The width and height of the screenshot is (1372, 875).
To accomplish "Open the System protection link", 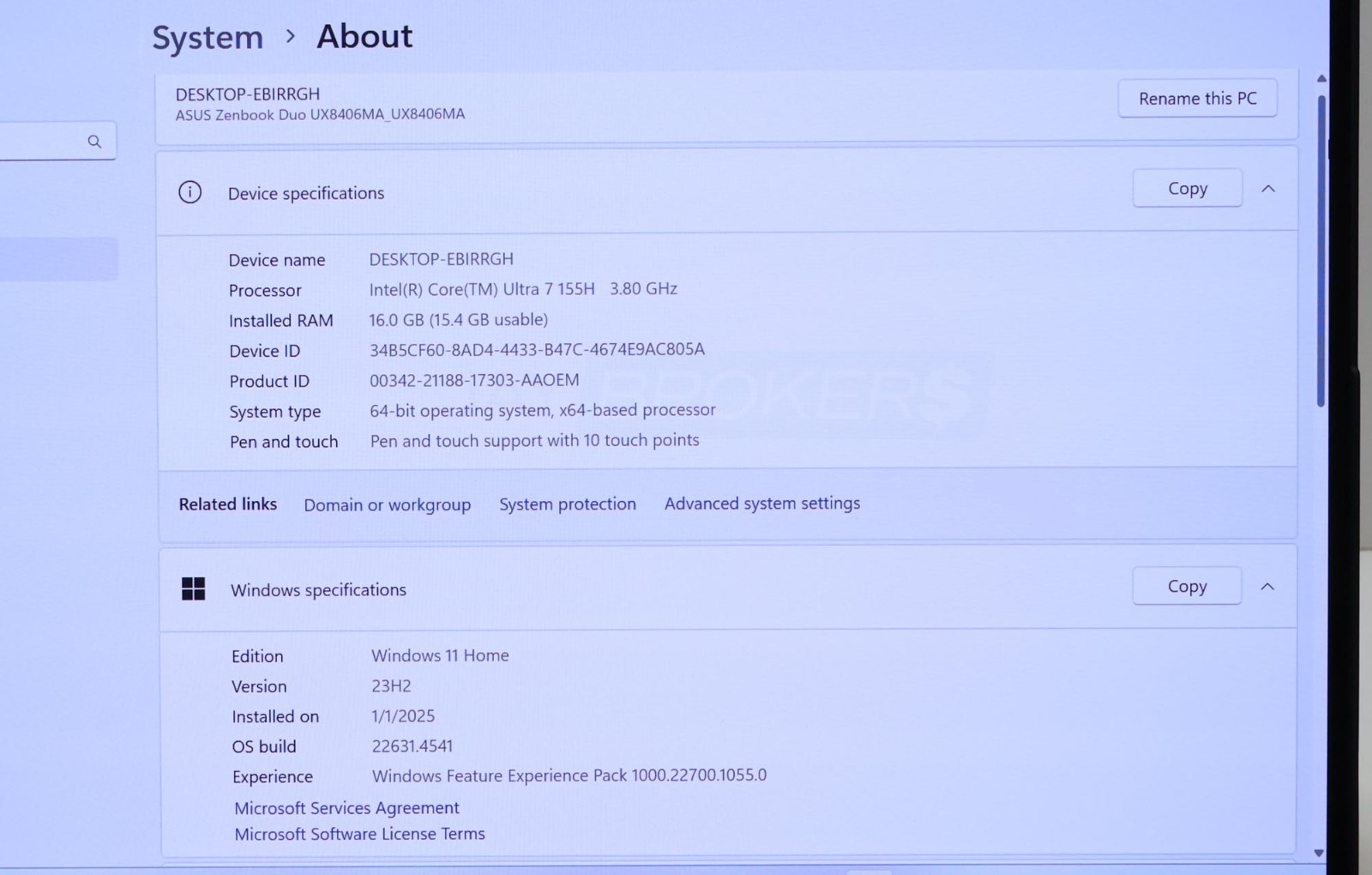I will pos(568,504).
